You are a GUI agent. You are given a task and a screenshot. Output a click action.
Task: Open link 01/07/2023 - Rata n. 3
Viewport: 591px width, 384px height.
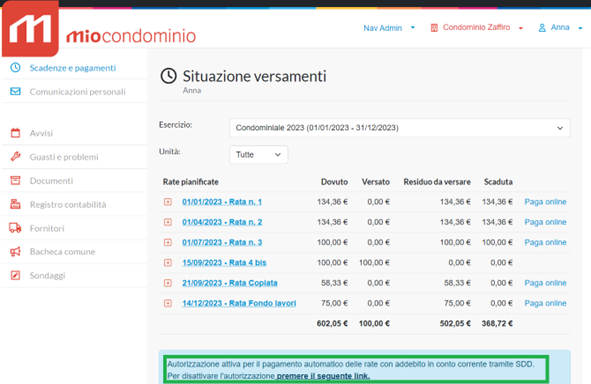click(x=222, y=242)
